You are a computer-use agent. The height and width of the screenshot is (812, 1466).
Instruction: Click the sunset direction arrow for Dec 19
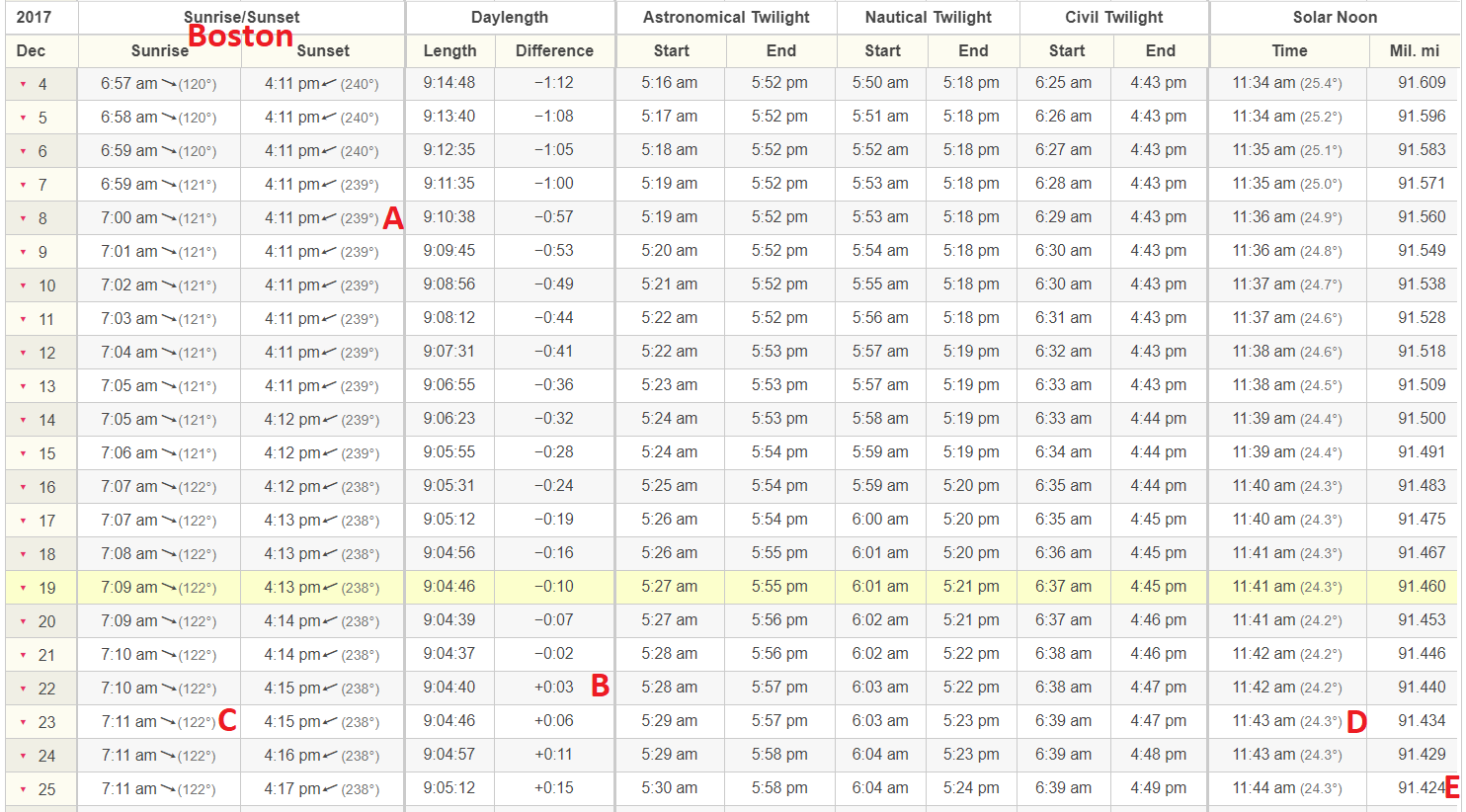tap(330, 588)
